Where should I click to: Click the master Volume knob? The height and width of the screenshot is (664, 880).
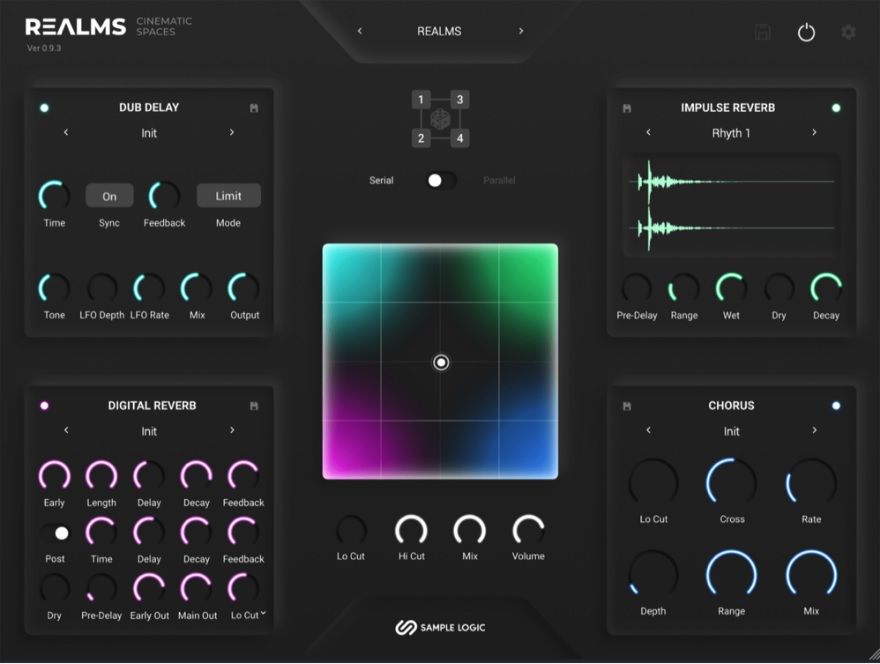point(528,530)
